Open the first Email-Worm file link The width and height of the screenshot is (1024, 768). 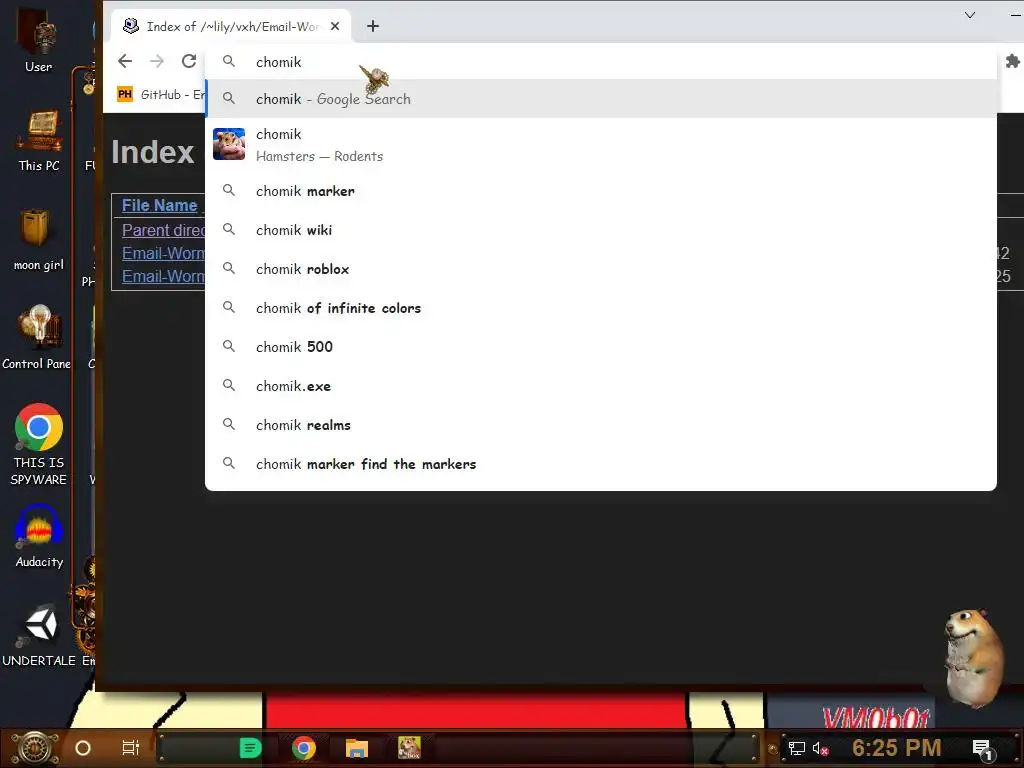[x=163, y=253]
